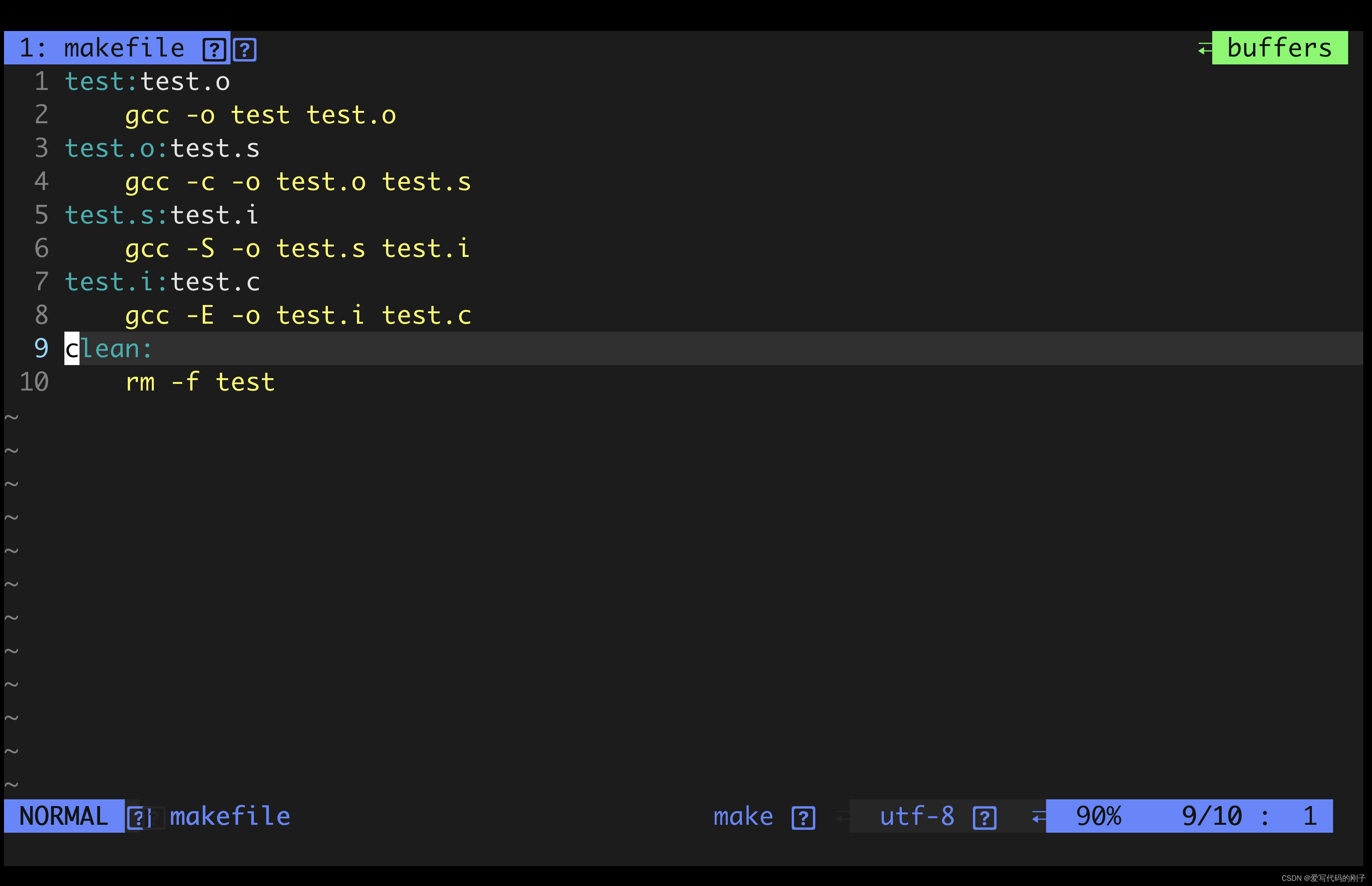Click the glyph icon beside 'utf-8'

click(984, 818)
